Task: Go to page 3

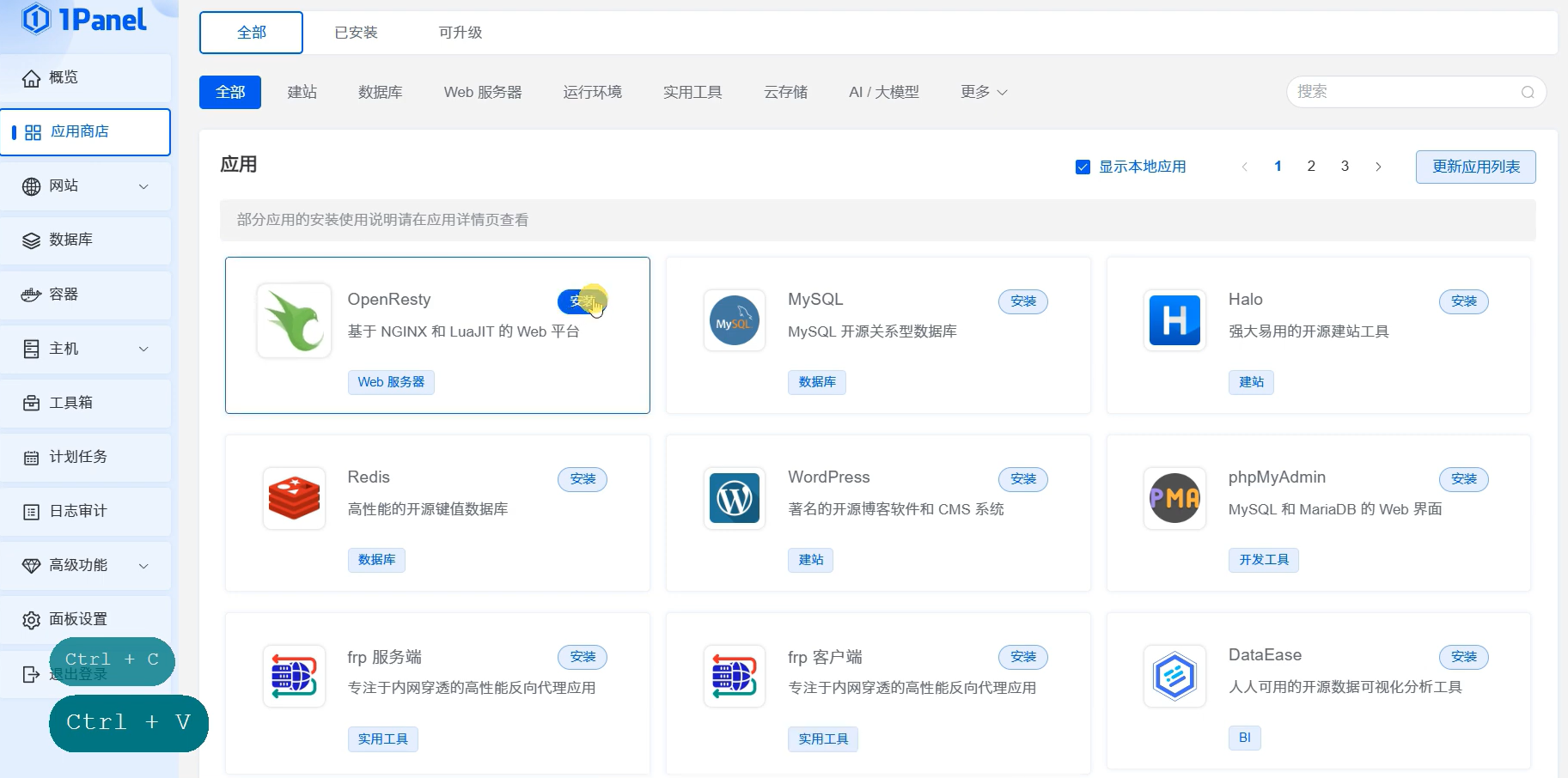Action: tap(1345, 167)
